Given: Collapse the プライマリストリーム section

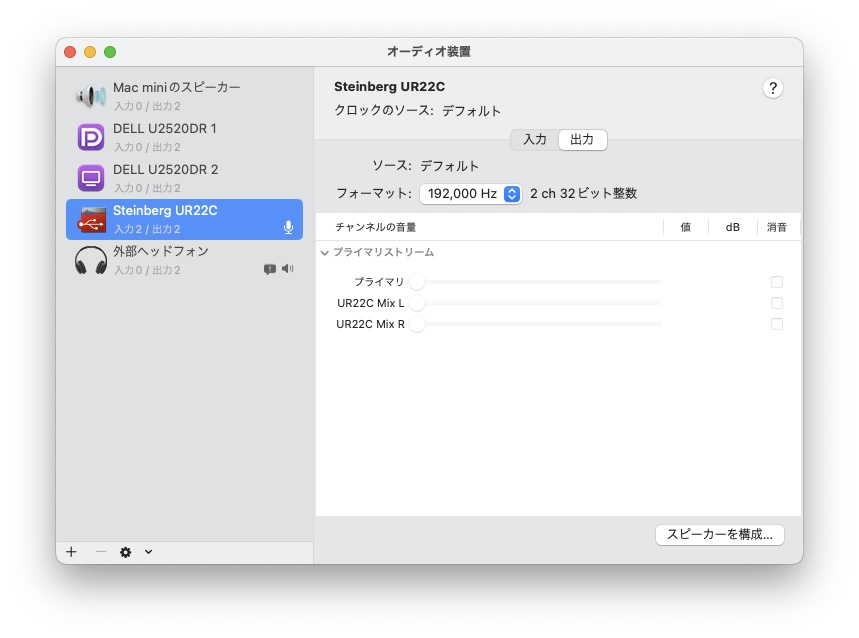Looking at the screenshot, I should click(324, 252).
